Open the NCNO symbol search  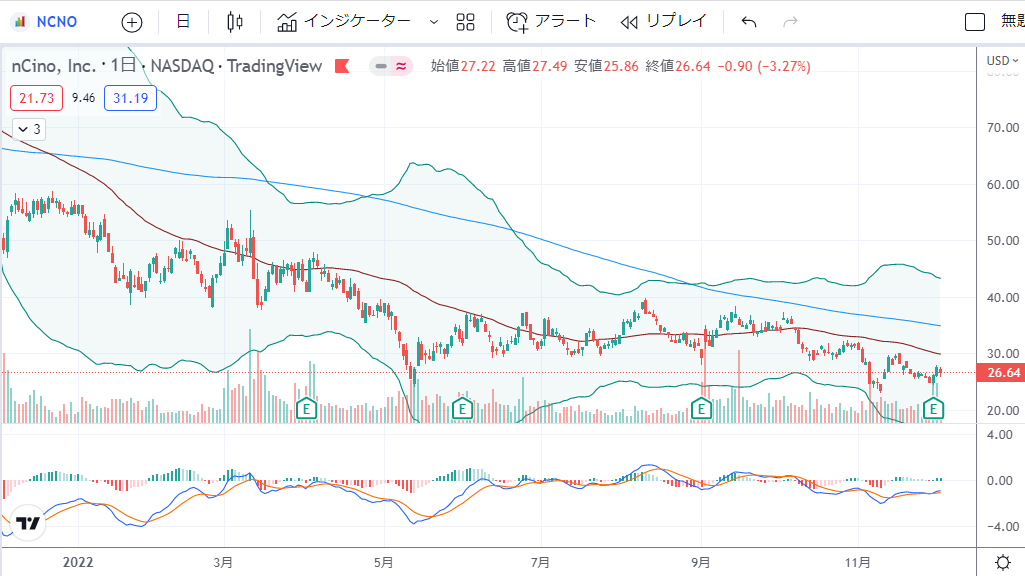46,22
